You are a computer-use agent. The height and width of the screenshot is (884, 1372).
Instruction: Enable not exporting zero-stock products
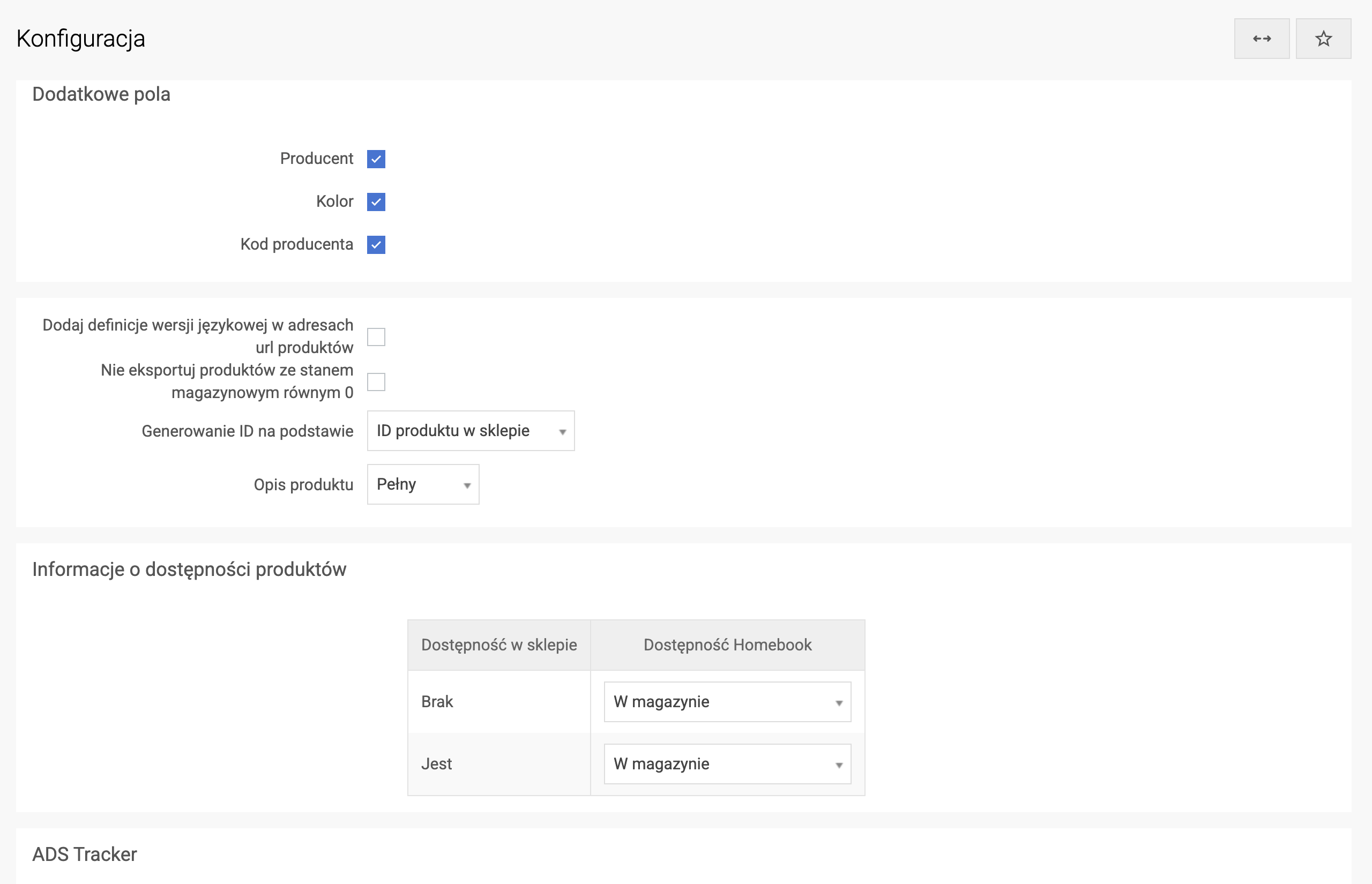point(376,381)
